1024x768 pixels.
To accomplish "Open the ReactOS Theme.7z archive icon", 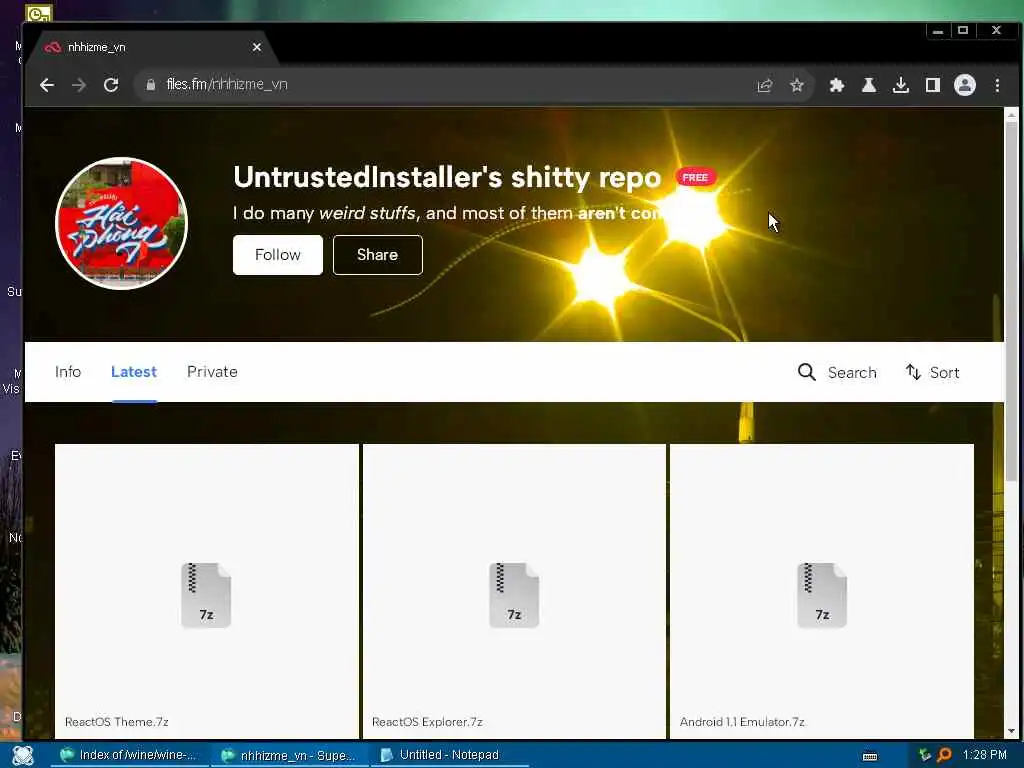I will click(x=206, y=596).
